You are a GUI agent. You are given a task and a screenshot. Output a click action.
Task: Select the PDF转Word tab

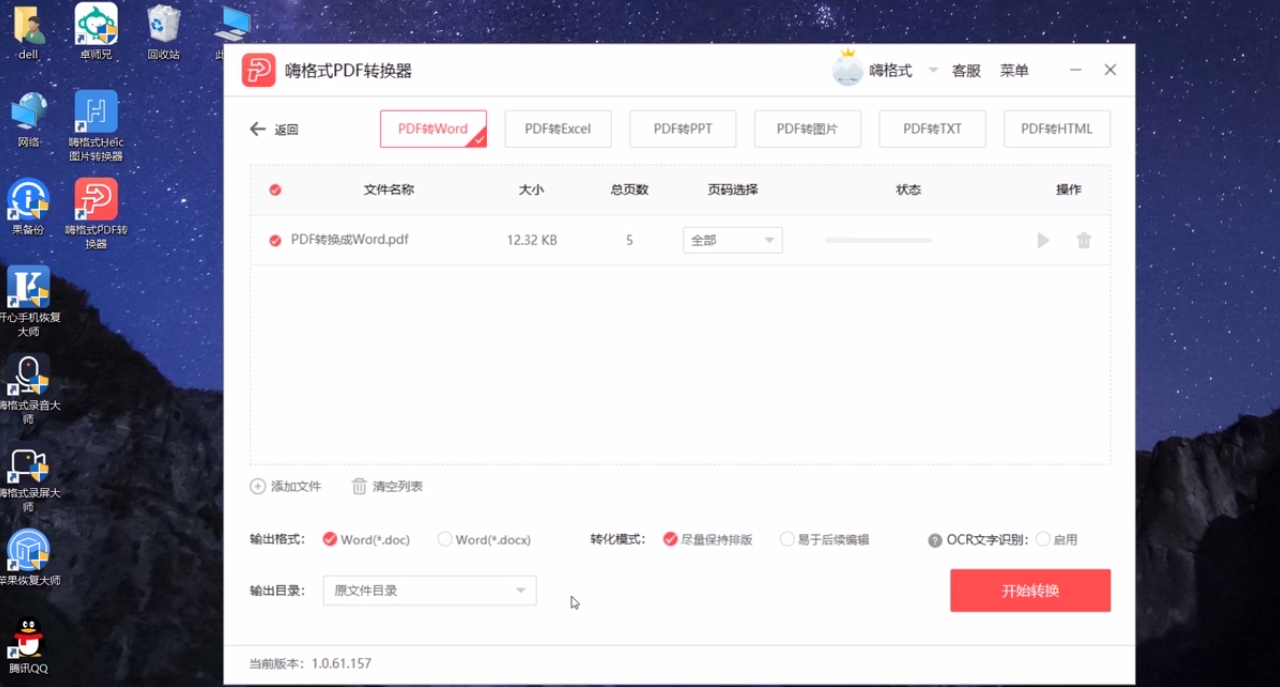pyautogui.click(x=433, y=129)
